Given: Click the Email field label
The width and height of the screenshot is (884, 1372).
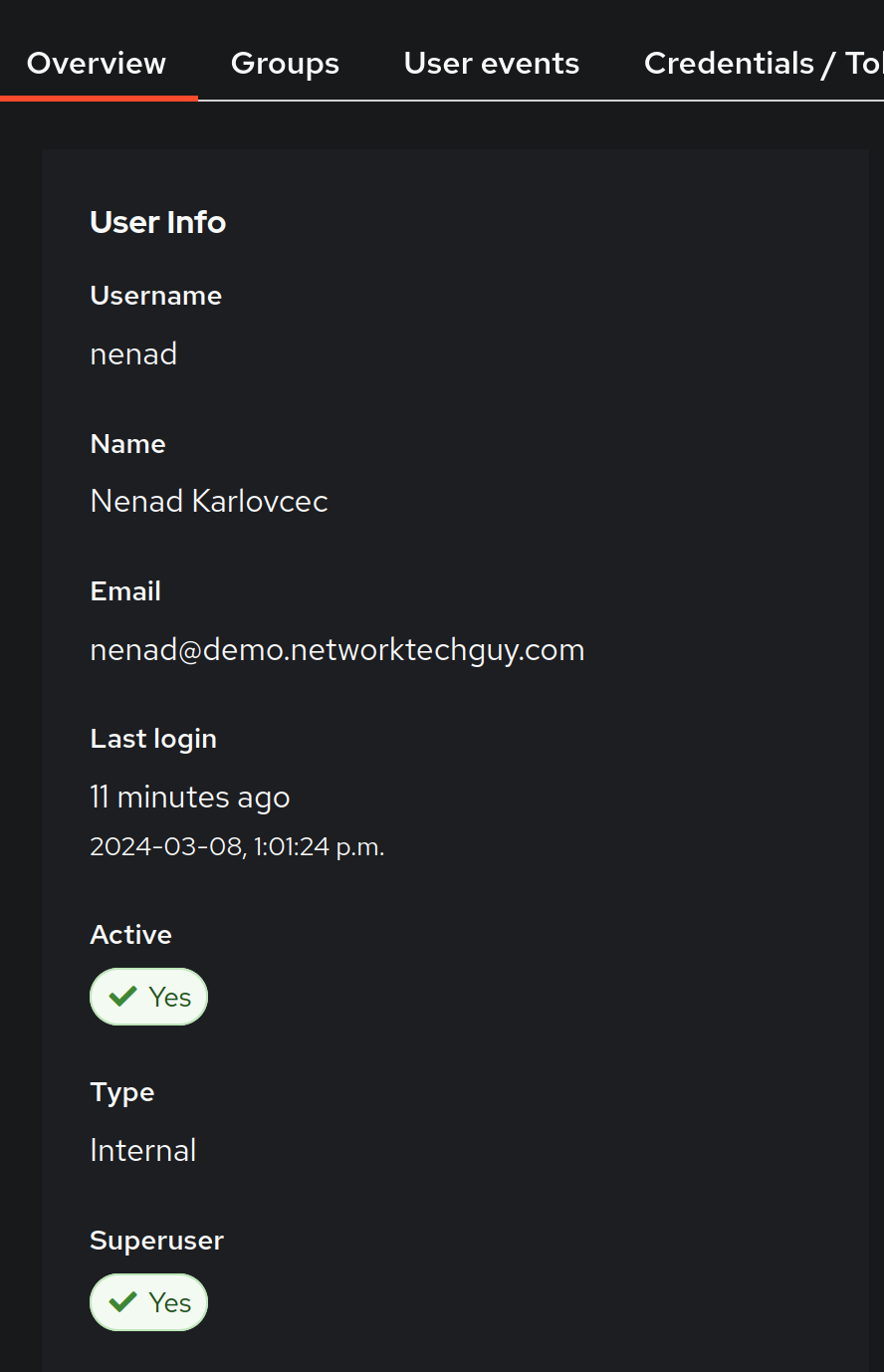Looking at the screenshot, I should tap(125, 591).
